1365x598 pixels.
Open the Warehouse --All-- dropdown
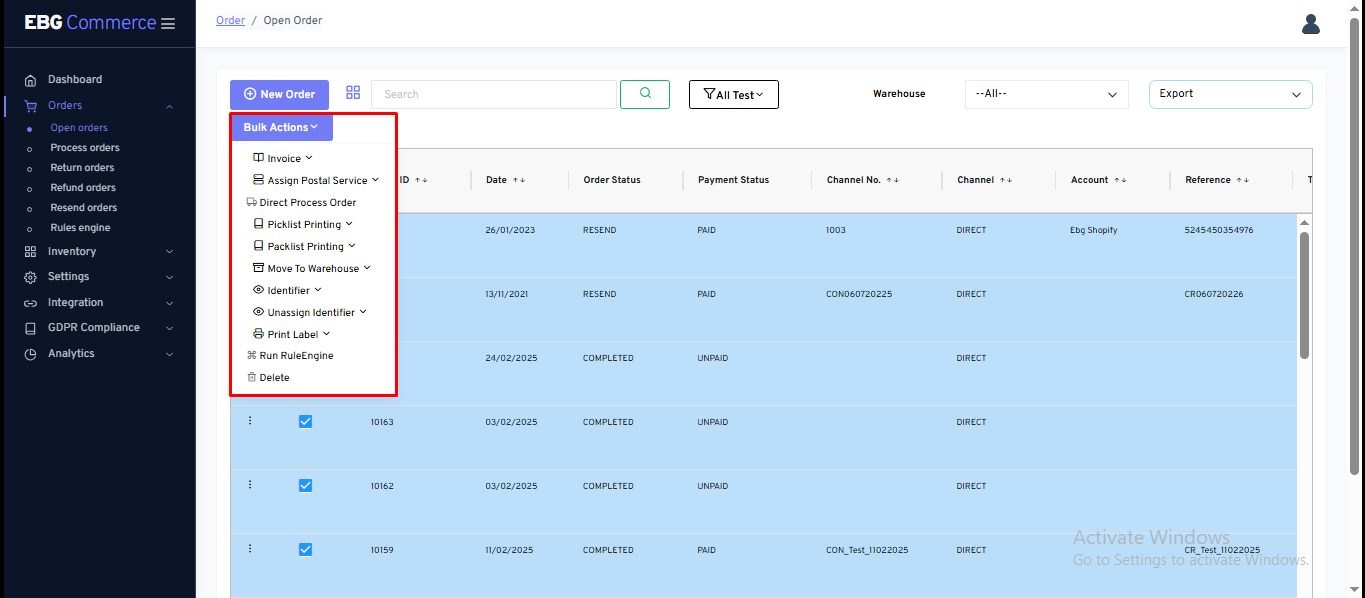click(1046, 94)
